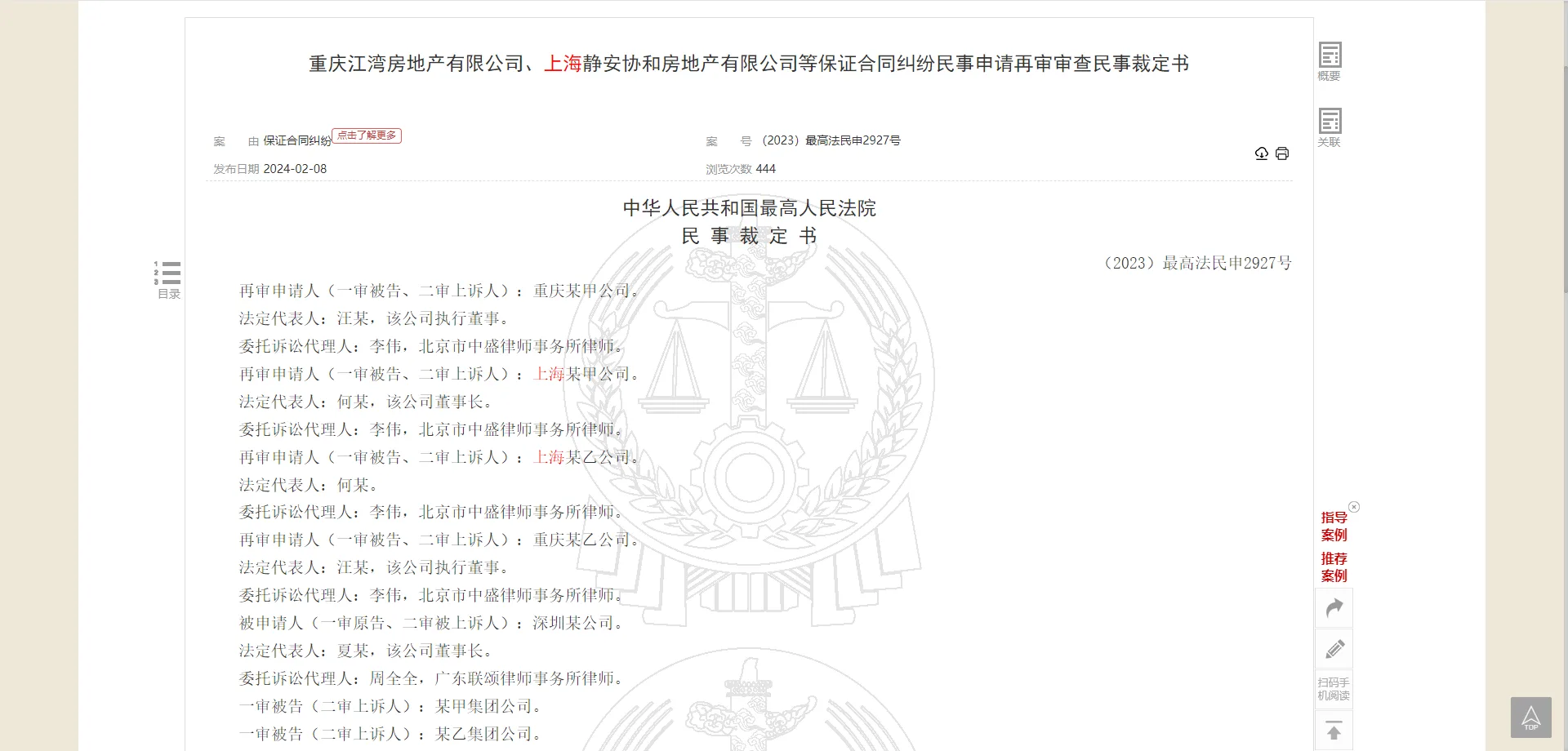This screenshot has height=751, width=1568.
Task: Click 点击了解更多 red tag button
Action: [x=367, y=136]
